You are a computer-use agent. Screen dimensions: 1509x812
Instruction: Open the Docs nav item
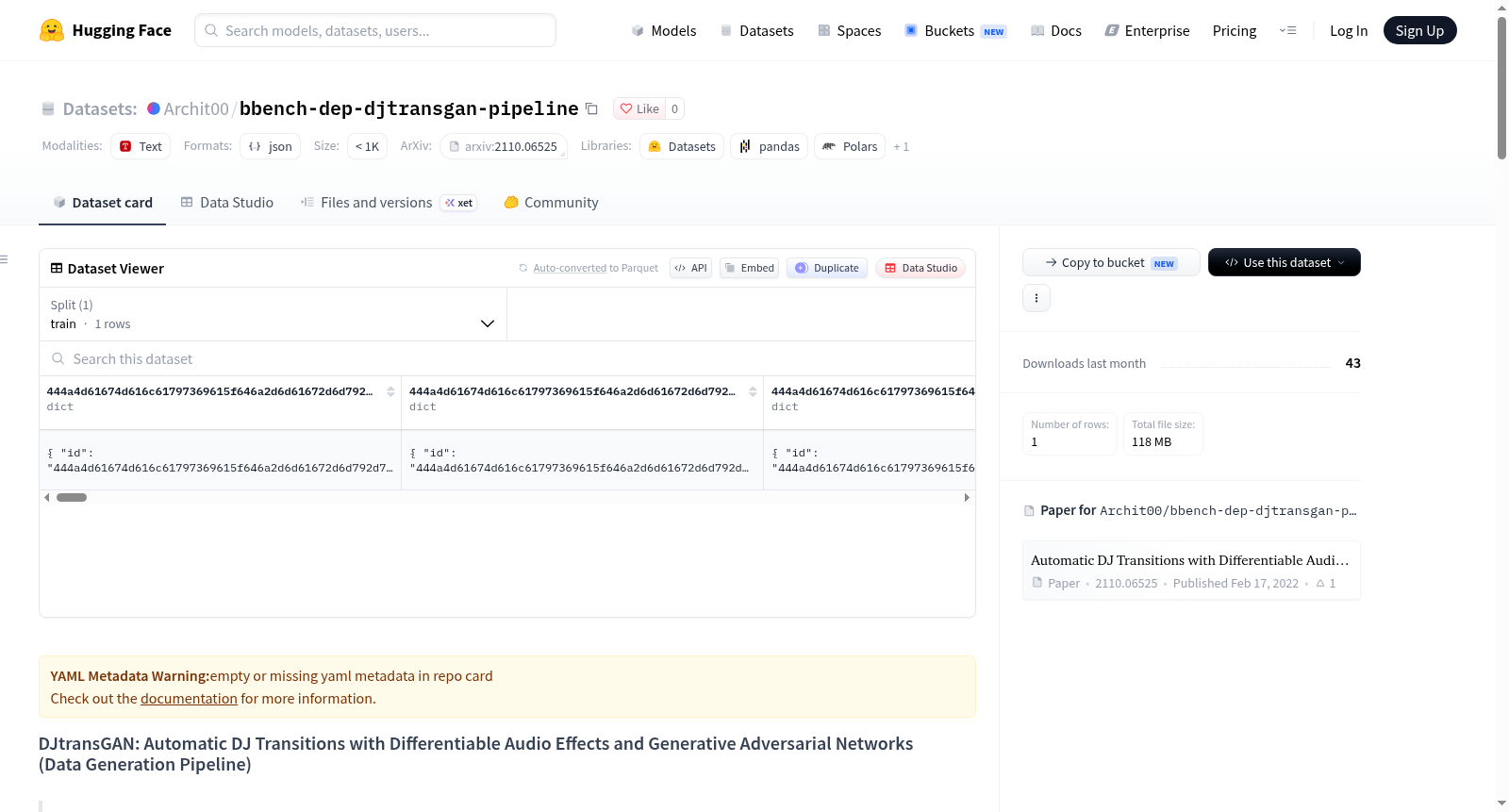coord(1055,30)
